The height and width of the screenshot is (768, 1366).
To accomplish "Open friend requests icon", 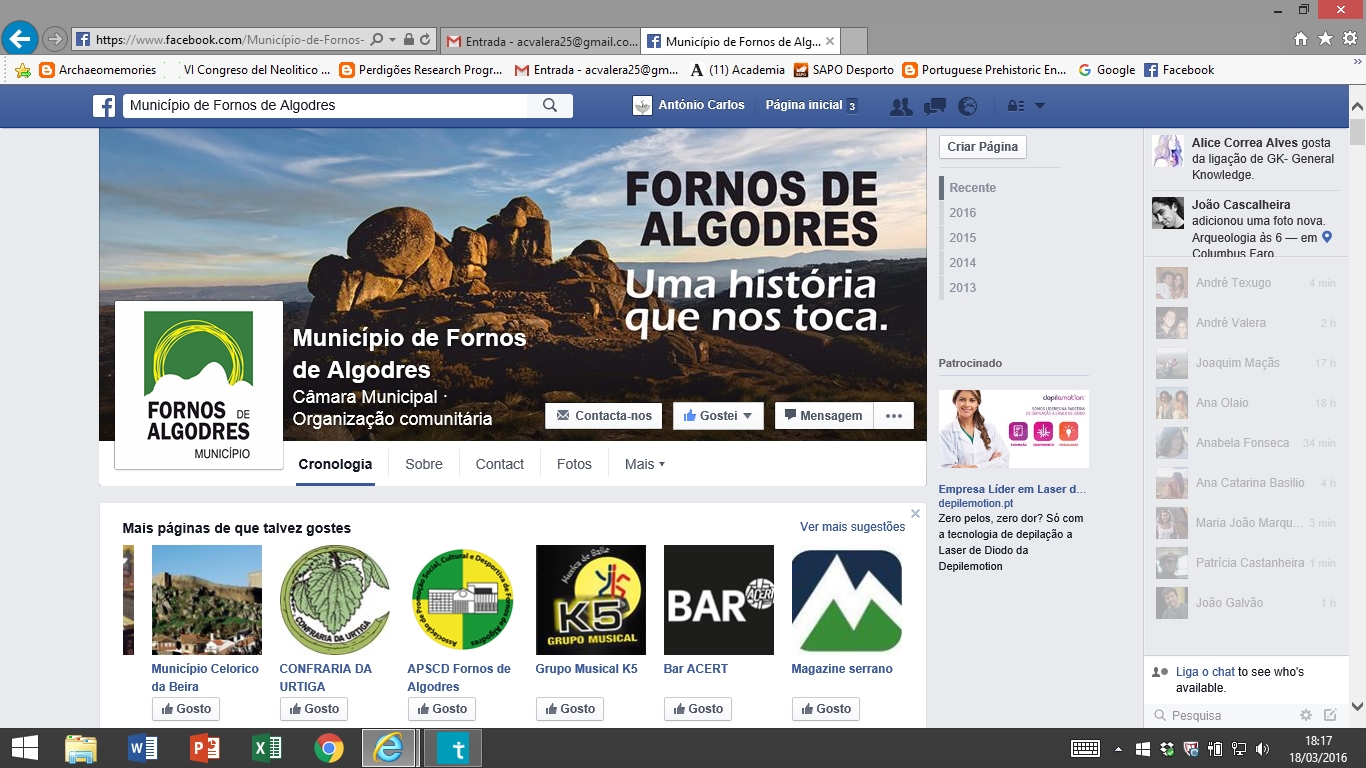I will click(x=901, y=106).
